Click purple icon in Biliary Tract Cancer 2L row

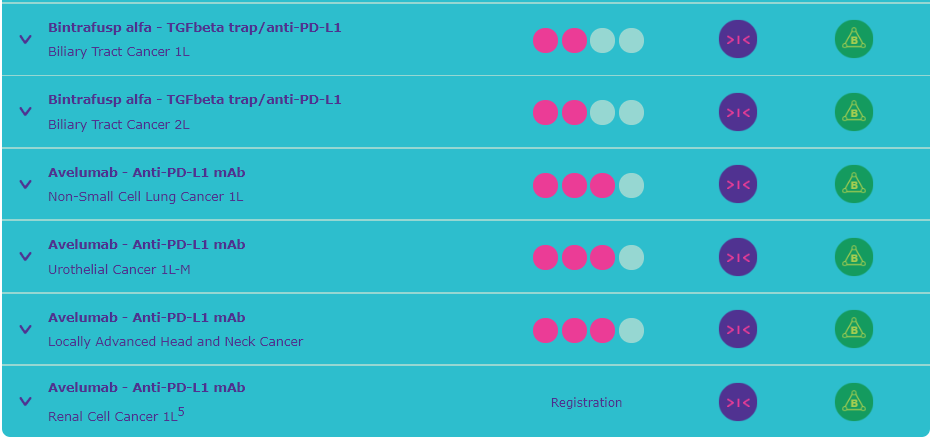(x=738, y=112)
